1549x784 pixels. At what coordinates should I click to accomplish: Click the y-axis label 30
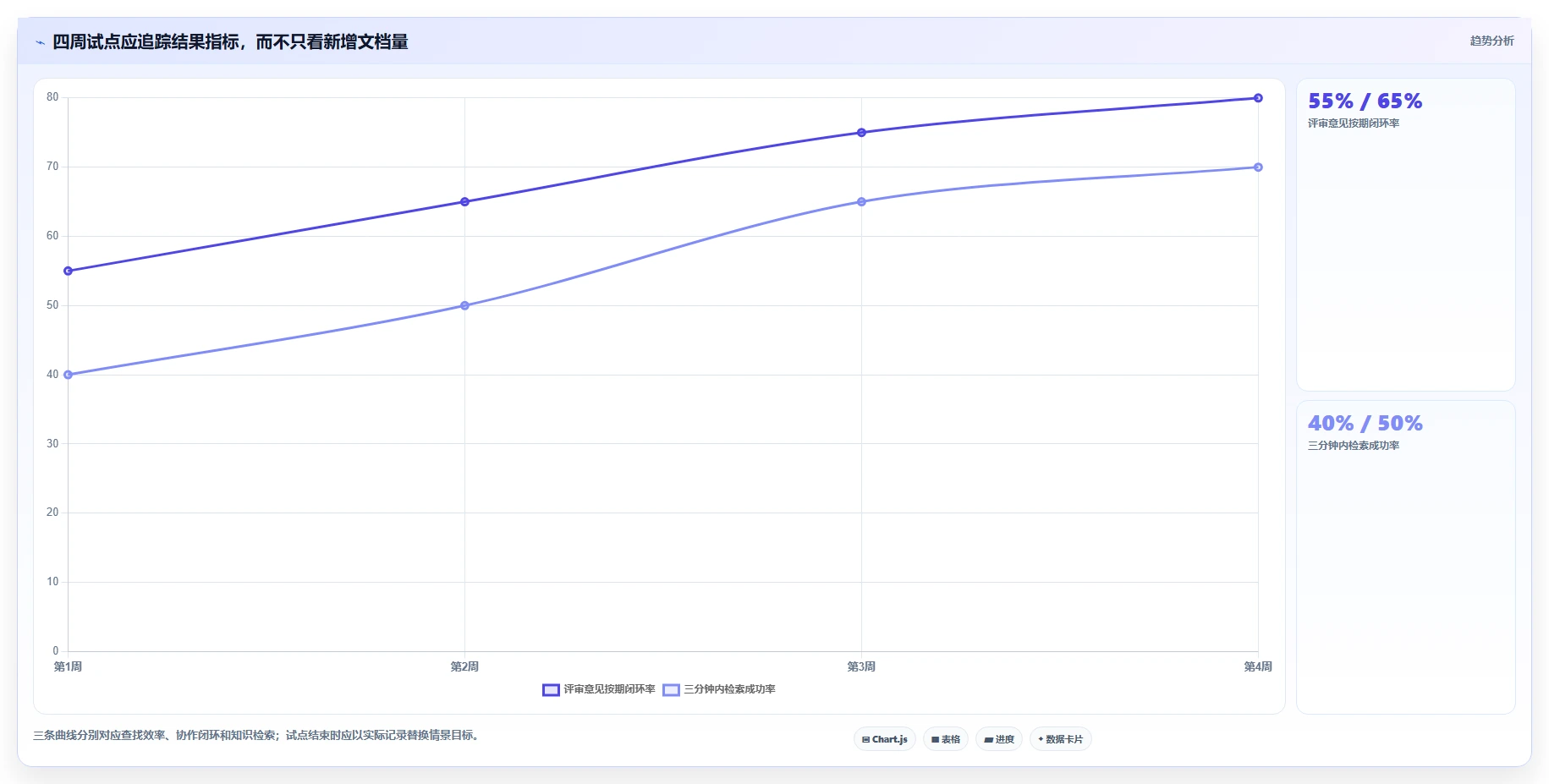[52, 444]
